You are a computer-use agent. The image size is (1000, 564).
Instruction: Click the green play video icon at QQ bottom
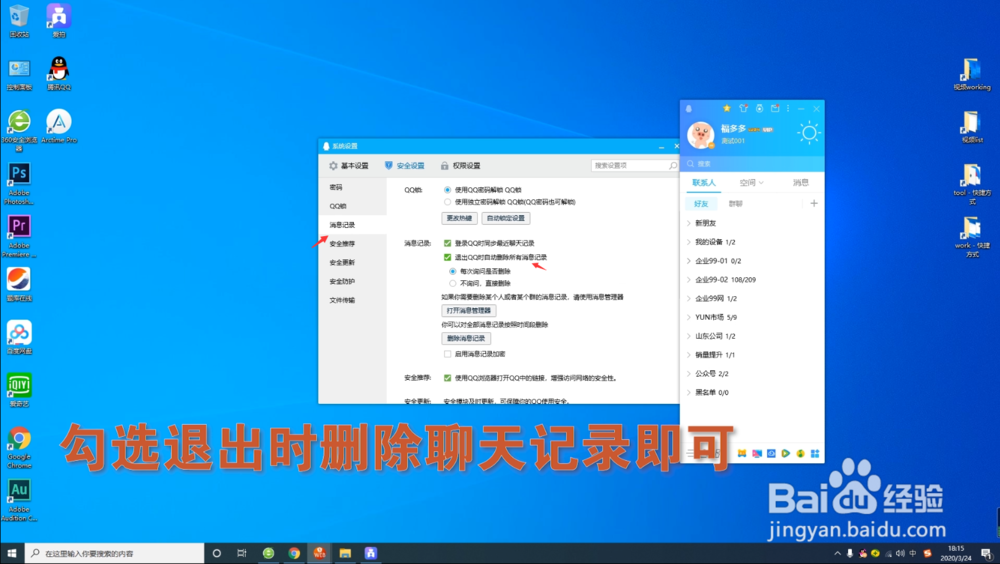coord(786,453)
